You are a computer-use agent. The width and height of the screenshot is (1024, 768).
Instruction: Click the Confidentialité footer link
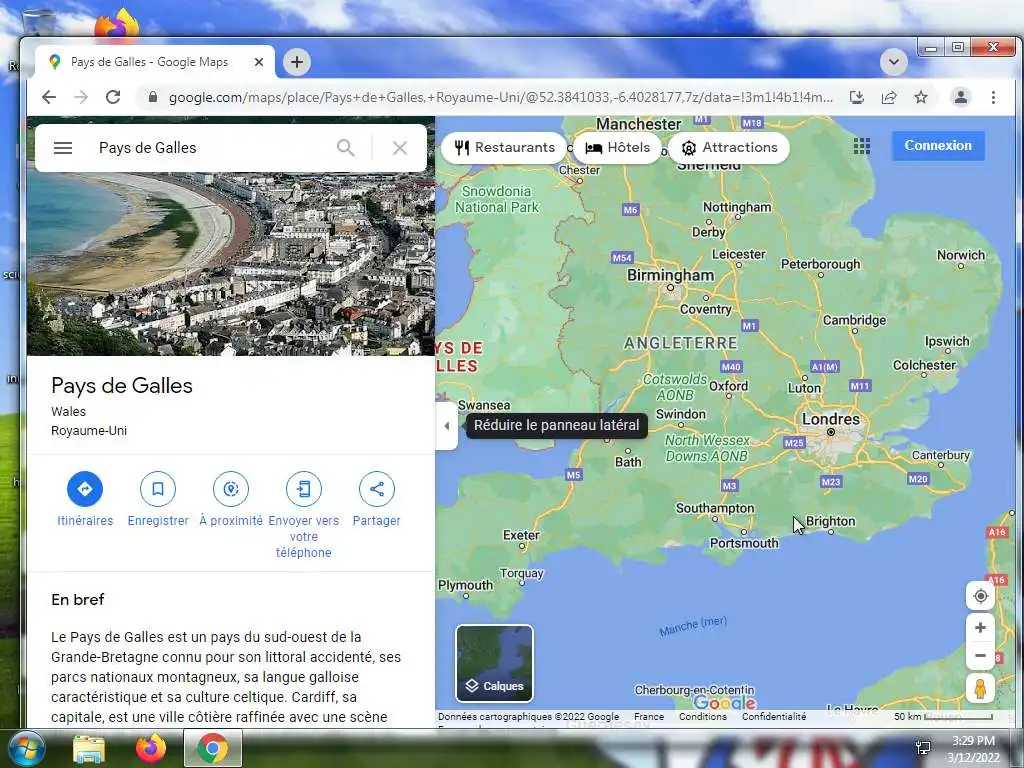(x=774, y=716)
